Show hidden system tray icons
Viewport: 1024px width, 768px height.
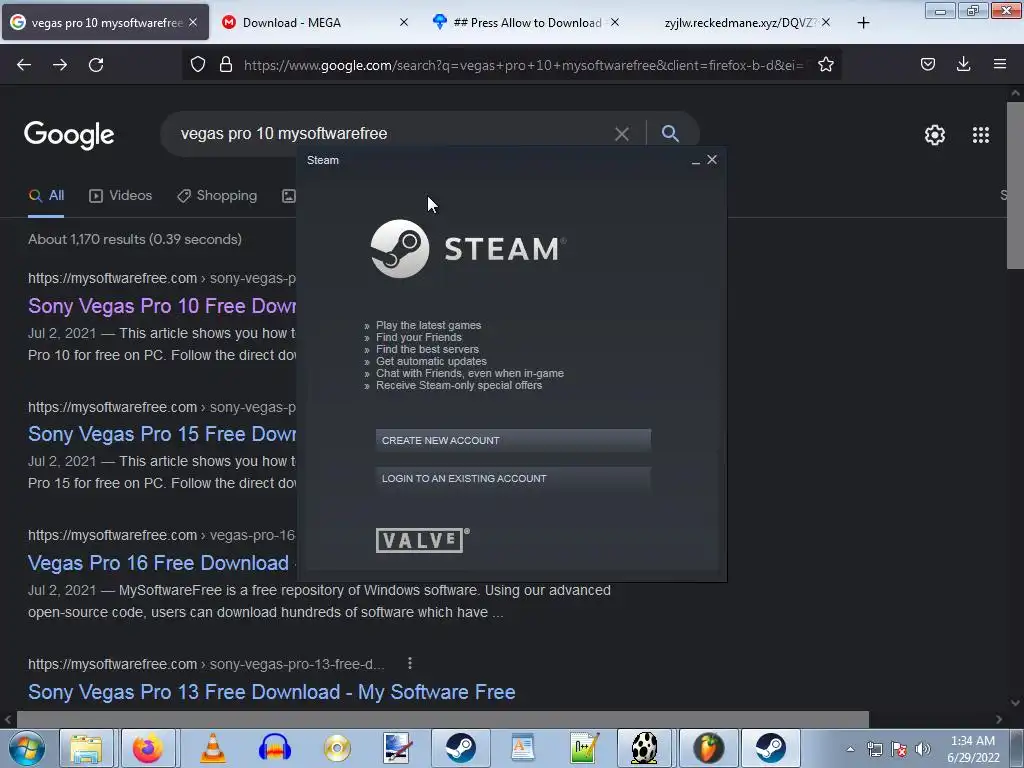(x=850, y=749)
